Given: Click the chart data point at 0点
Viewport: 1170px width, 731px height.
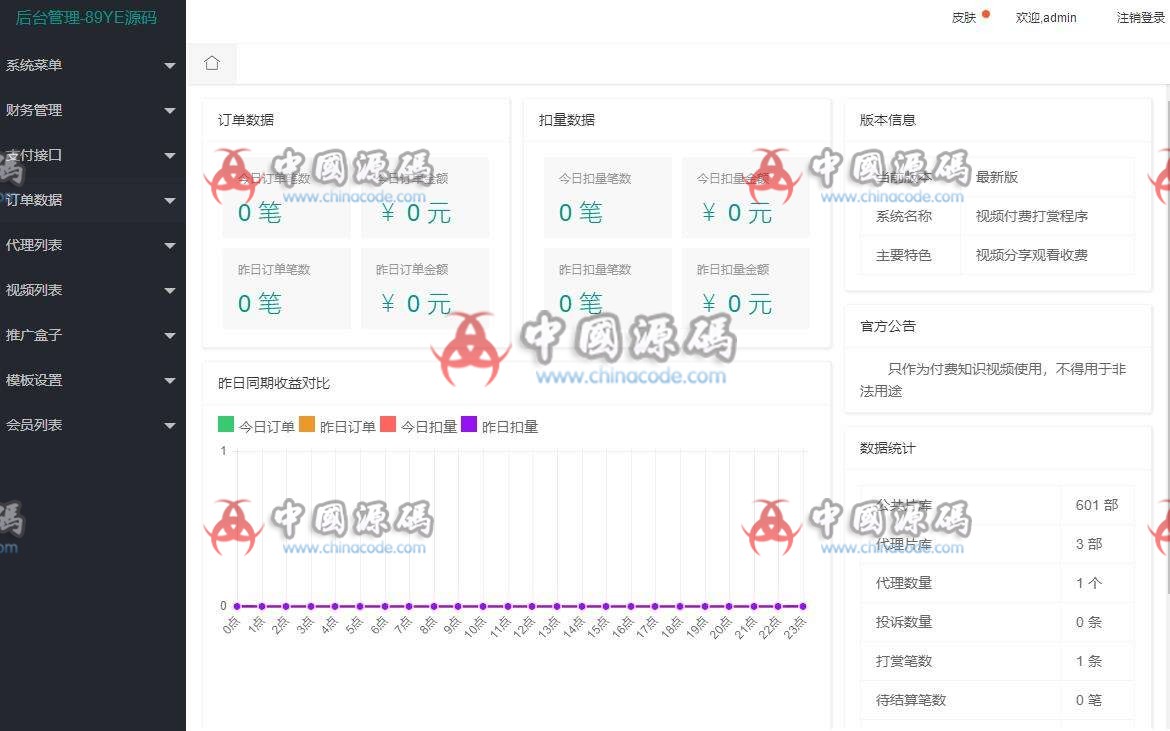Looking at the screenshot, I should pos(236,605).
